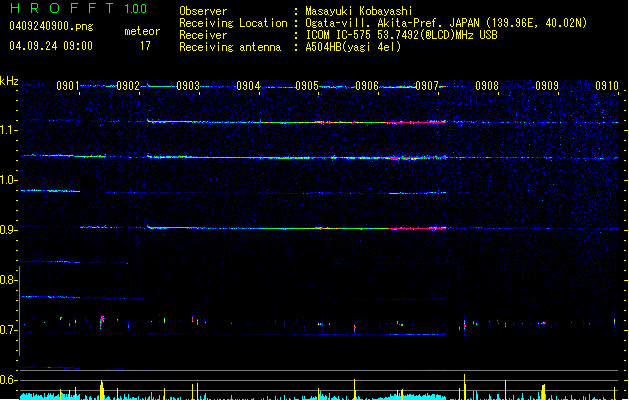Click the meteor count value 17
This screenshot has width=629, height=400.
[145, 46]
